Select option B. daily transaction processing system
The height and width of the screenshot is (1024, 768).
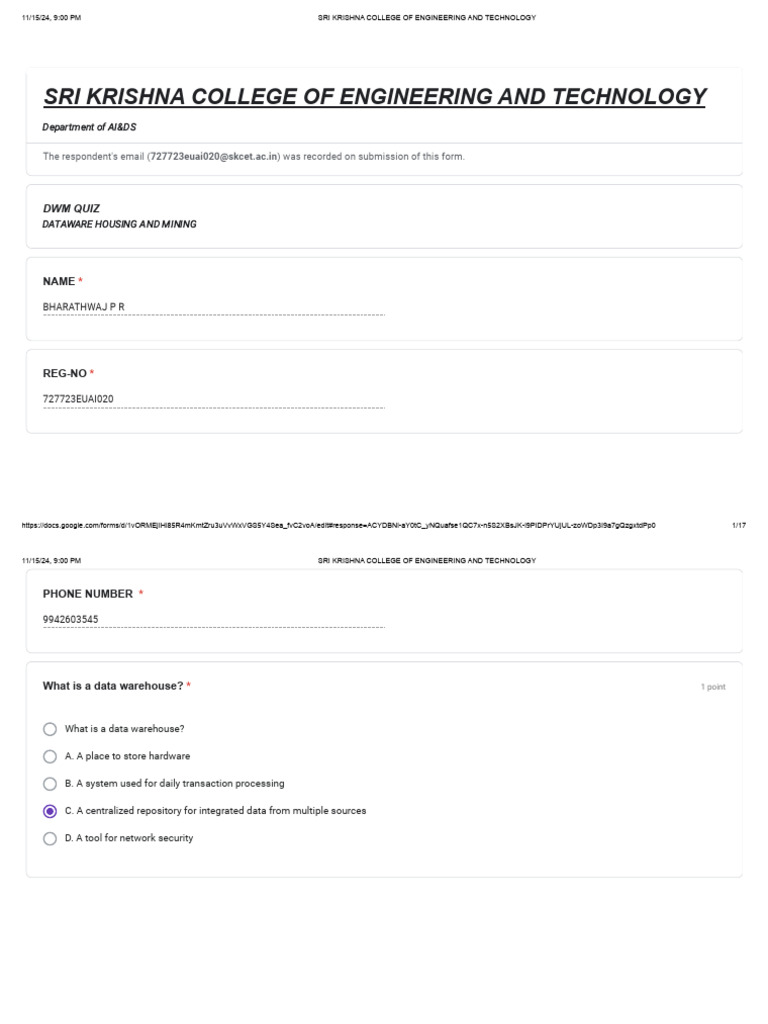(x=50, y=784)
